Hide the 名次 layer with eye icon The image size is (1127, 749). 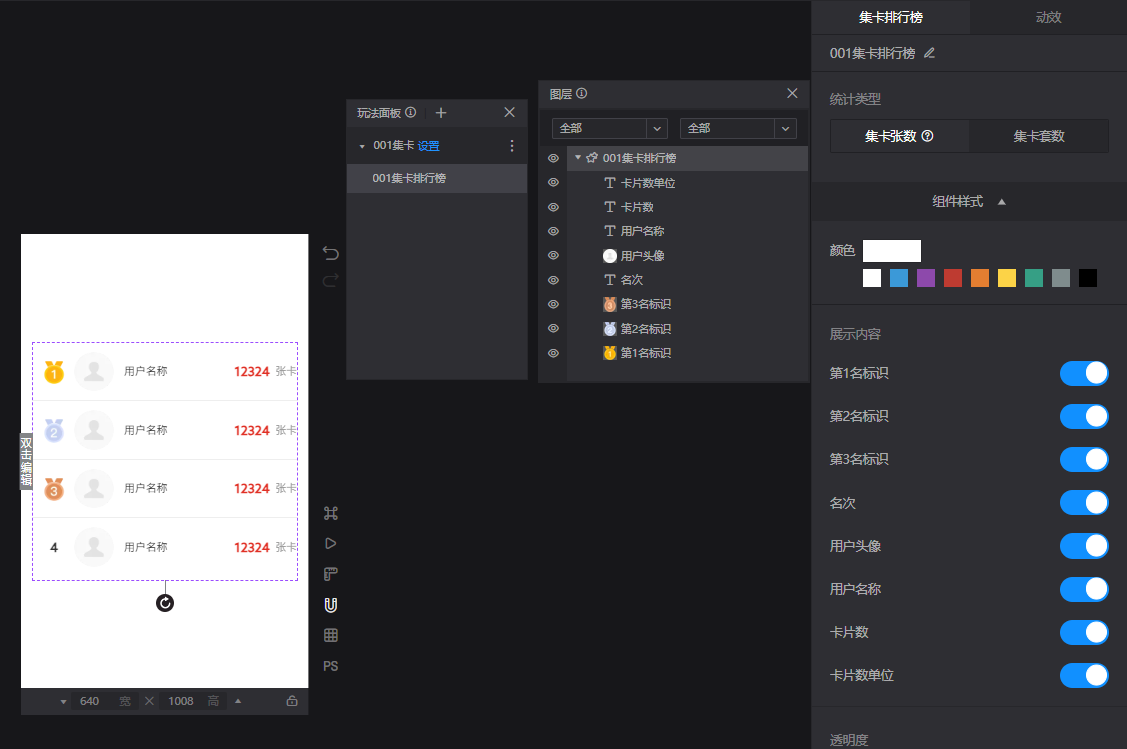point(553,280)
